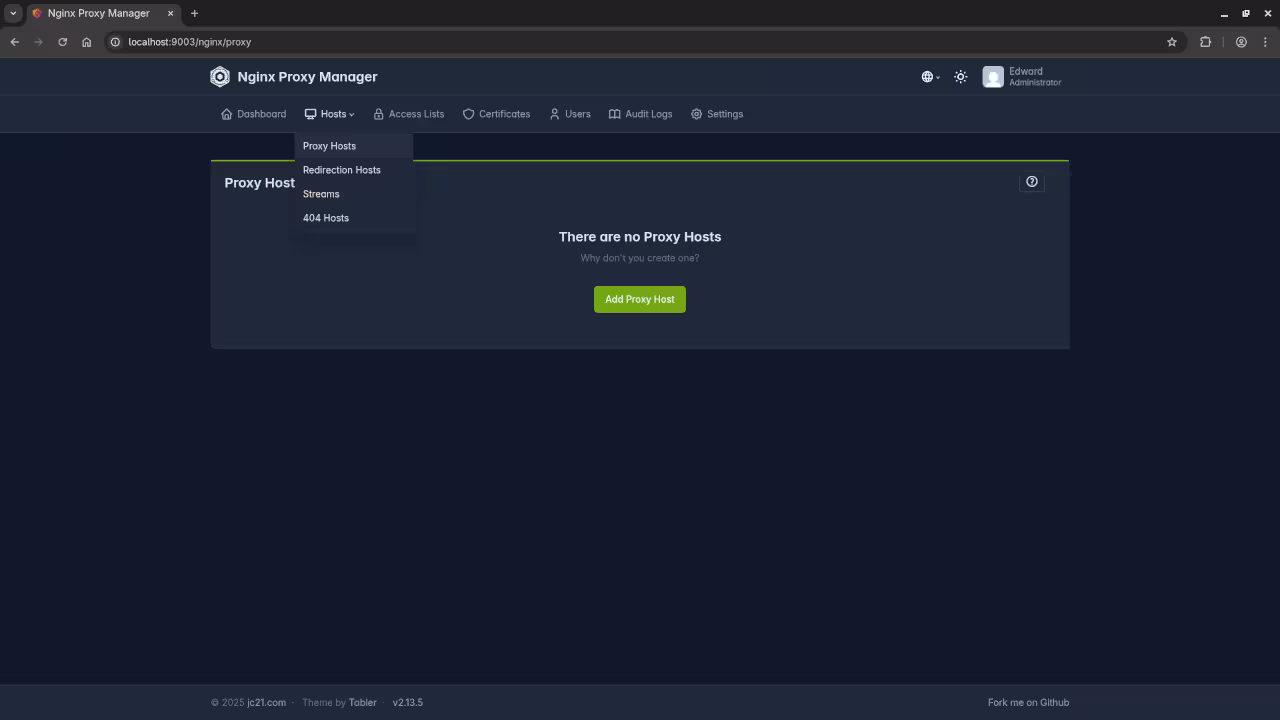Screen dimensions: 1280x720
Task: Click inside the browser address bar
Action: coord(300,42)
